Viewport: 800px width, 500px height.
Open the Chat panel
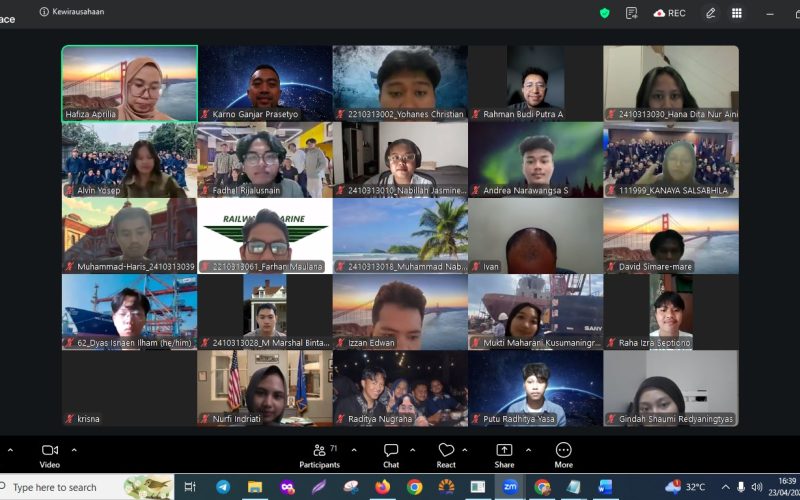[x=391, y=455]
